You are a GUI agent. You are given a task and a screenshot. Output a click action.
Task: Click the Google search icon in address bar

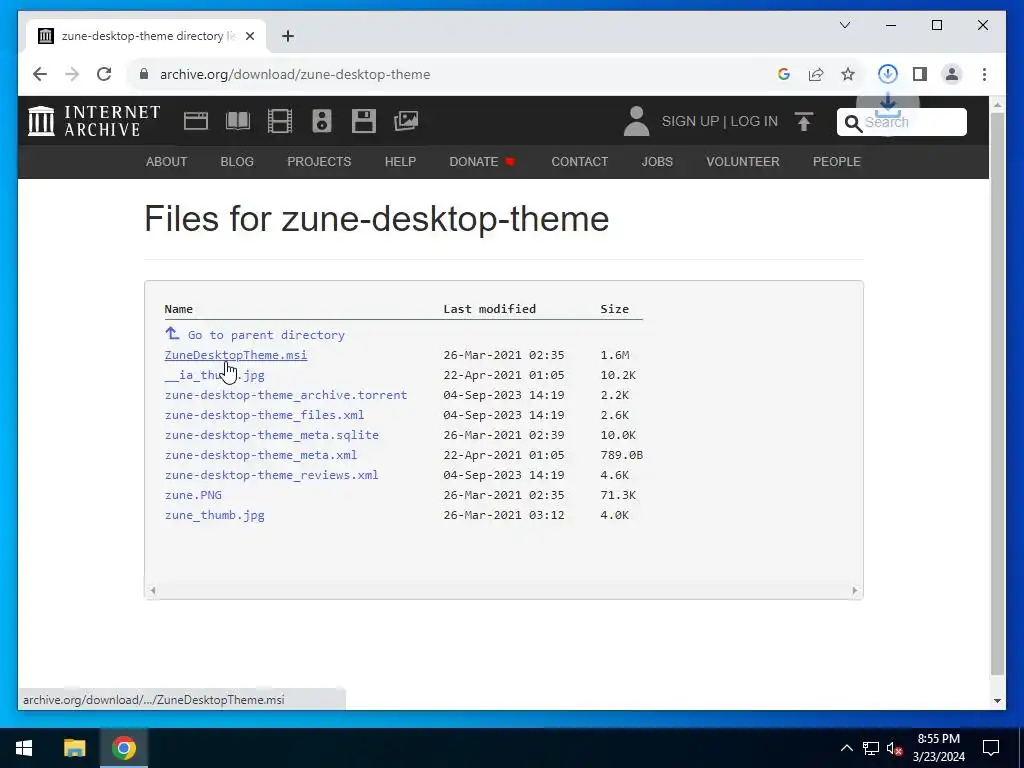784,74
